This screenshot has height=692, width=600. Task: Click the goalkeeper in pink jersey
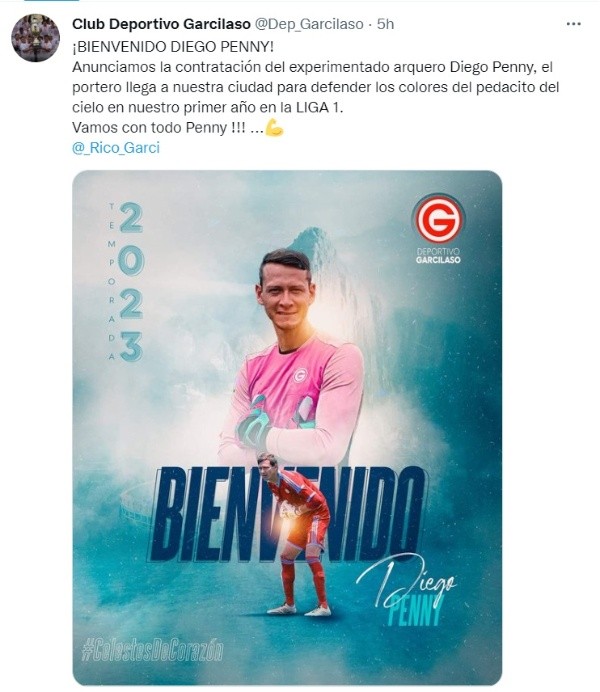[x=292, y=357]
